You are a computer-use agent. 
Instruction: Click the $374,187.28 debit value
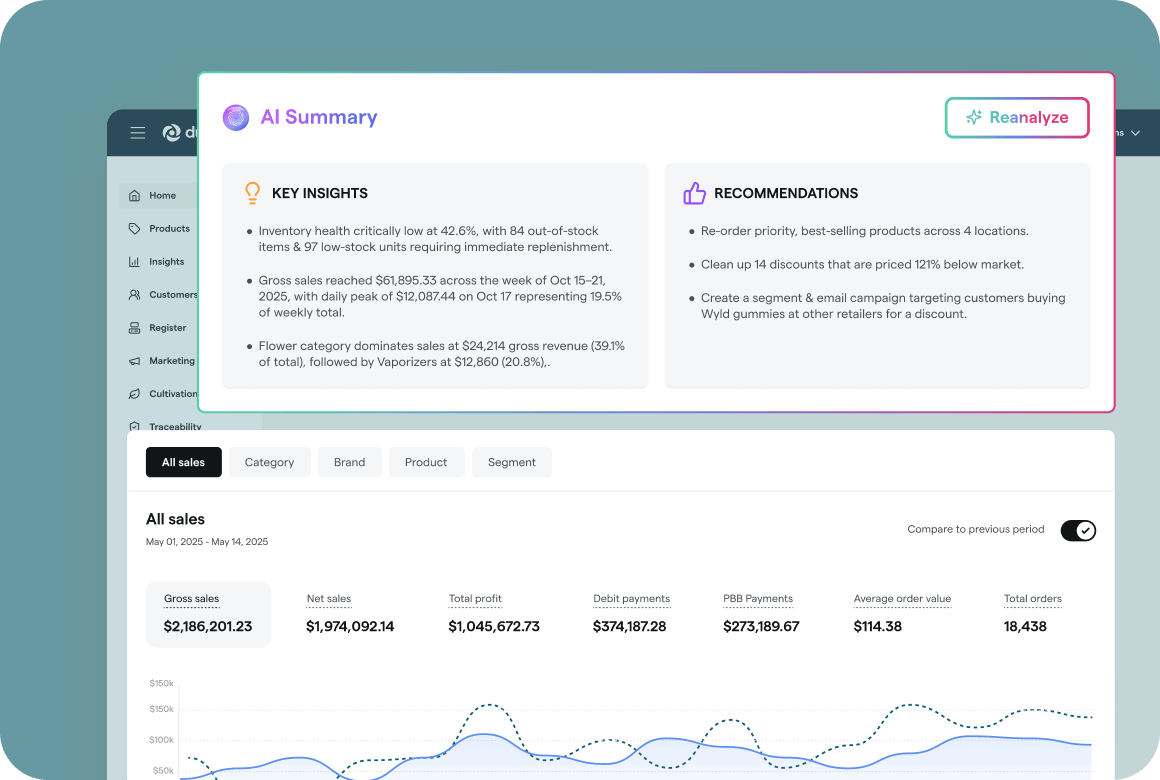630,627
